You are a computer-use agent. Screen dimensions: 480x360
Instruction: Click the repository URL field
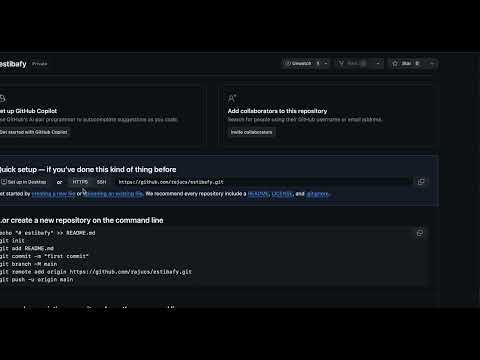(x=262, y=182)
